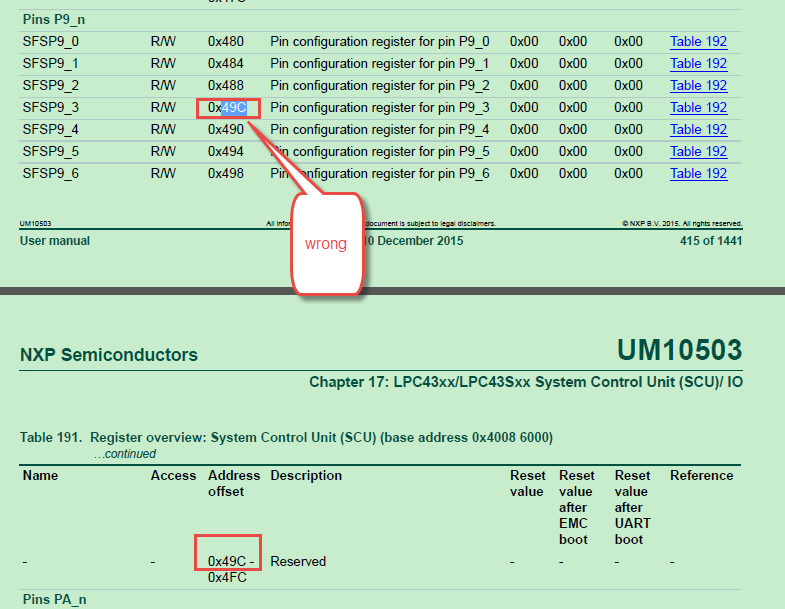The image size is (785, 609).
Task: Click the 'Description' column header
Action: [x=306, y=475]
